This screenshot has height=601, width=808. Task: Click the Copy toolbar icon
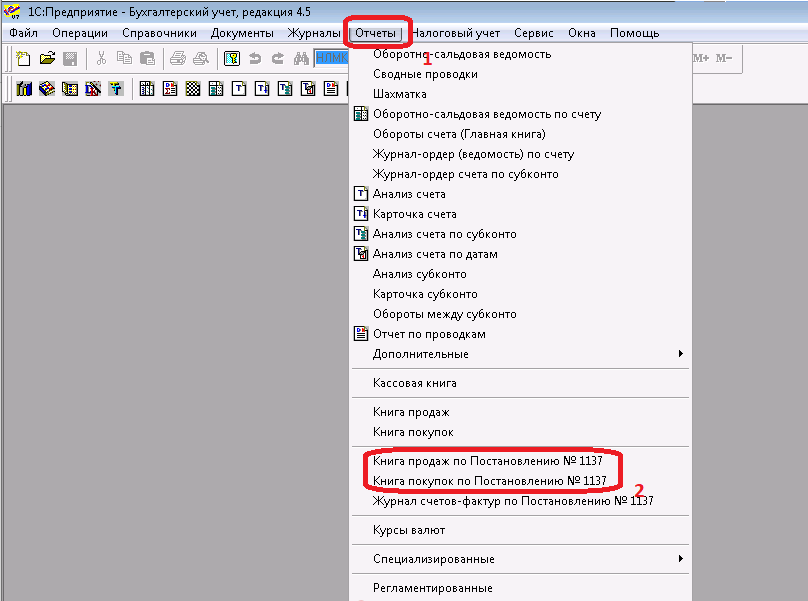(124, 58)
